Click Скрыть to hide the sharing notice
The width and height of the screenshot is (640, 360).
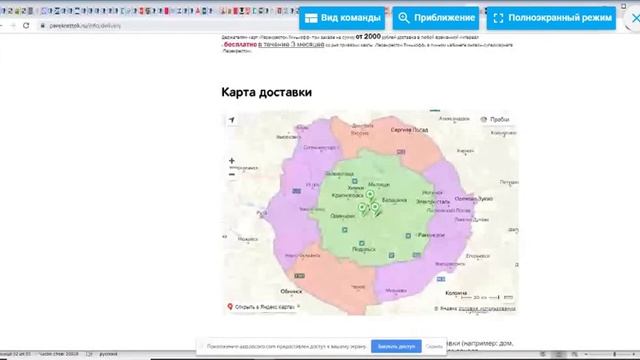click(x=434, y=347)
